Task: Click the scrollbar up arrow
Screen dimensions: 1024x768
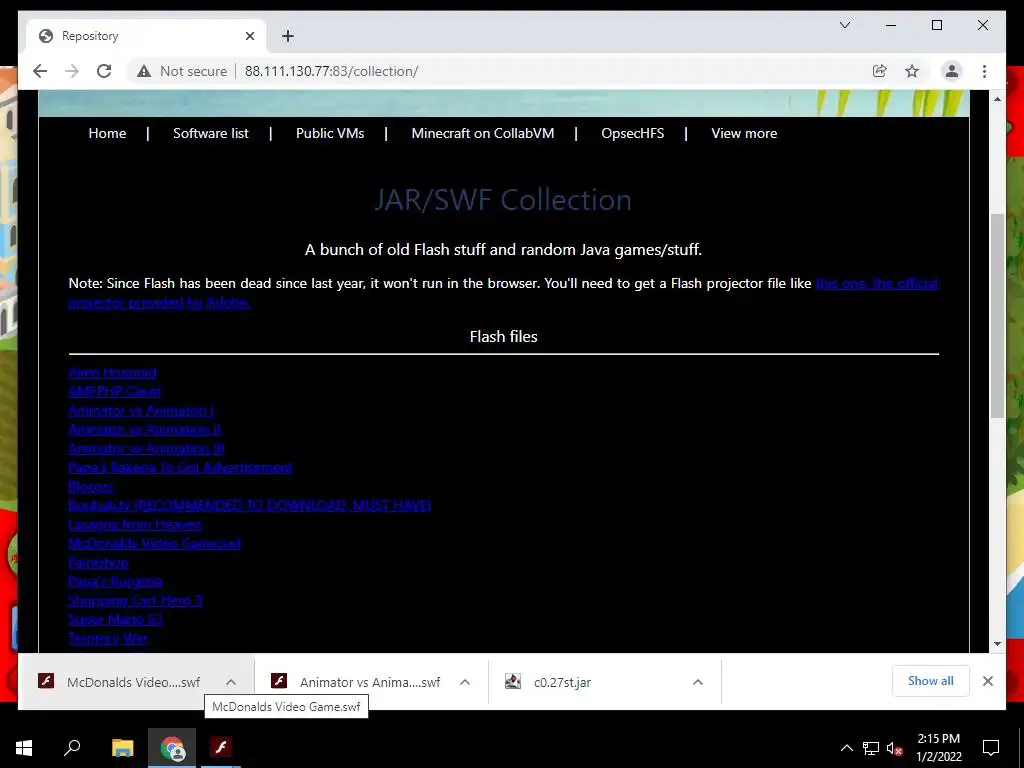Action: (x=997, y=99)
